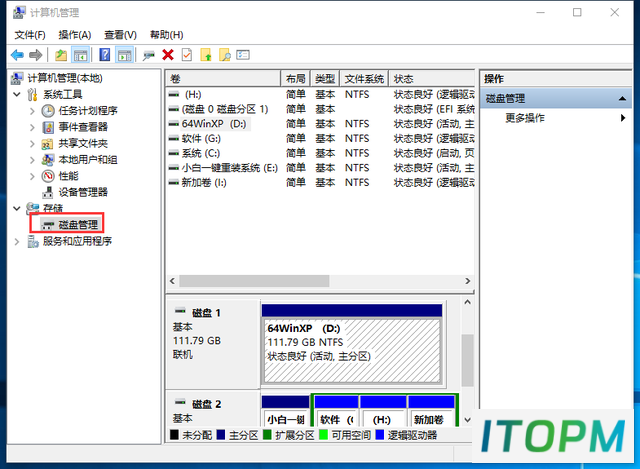Image resolution: width=640 pixels, height=469 pixels.
Task: Collapse the 磁盘管理 section in actions pane
Action: [622, 98]
